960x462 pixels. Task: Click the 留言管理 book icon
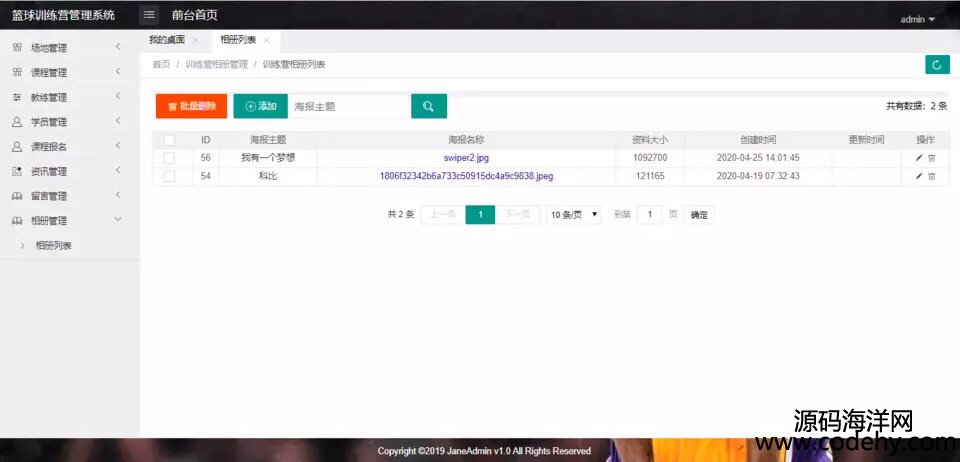point(17,196)
